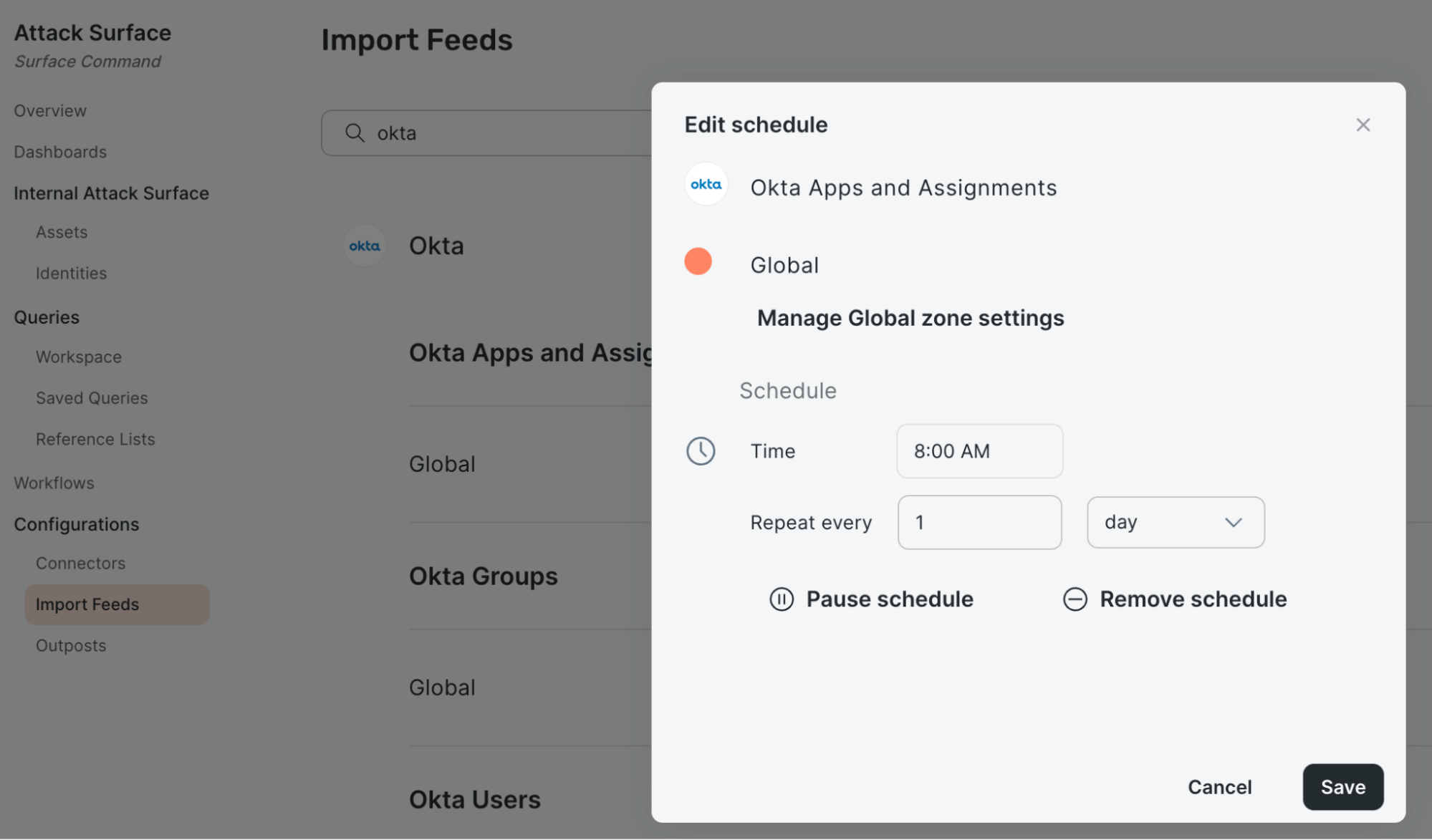Navigate to Connectors under Configurations

click(x=80, y=563)
